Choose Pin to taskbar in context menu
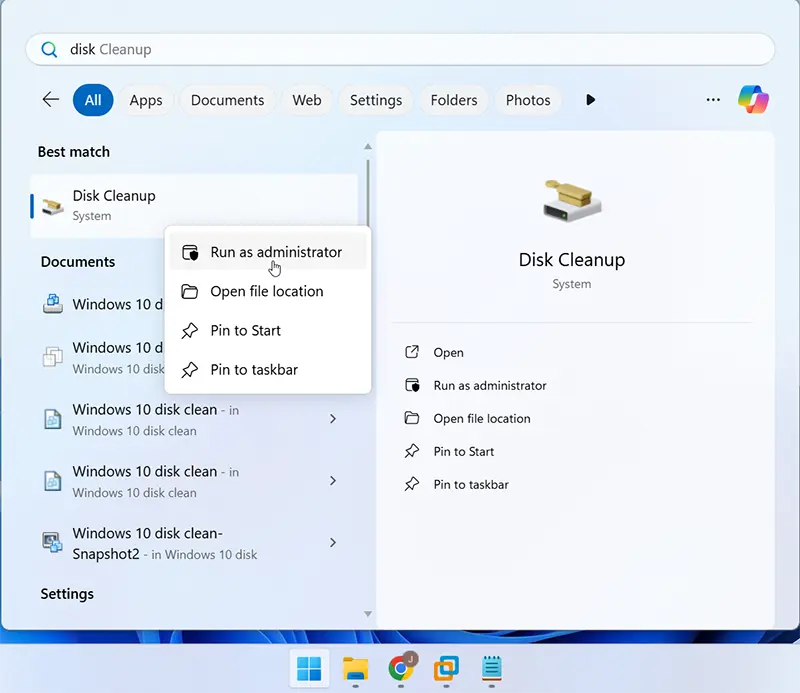The height and width of the screenshot is (693, 800). [268, 370]
